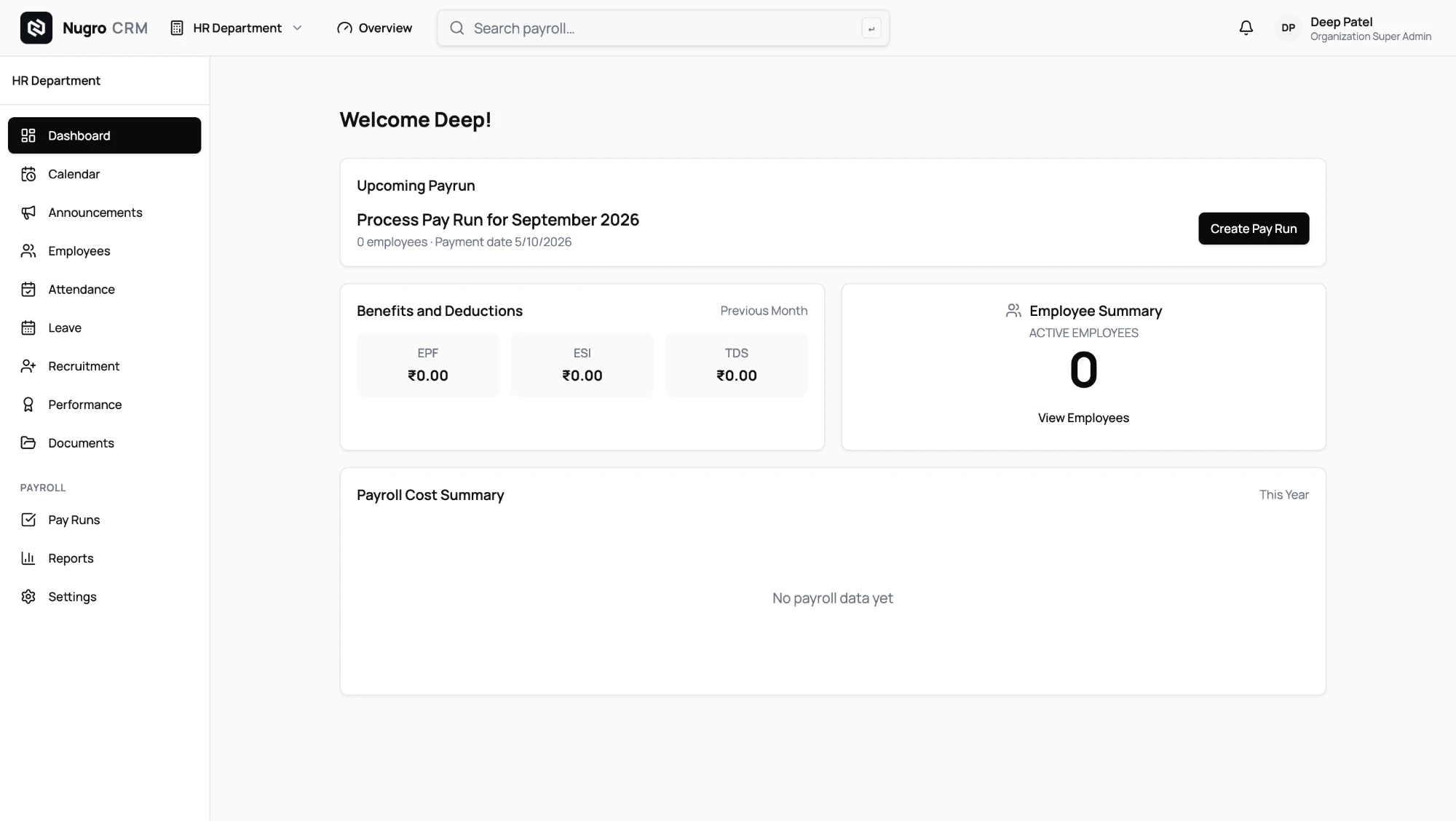The image size is (1456, 821).
Task: Click the Previous Month label
Action: tap(764, 311)
